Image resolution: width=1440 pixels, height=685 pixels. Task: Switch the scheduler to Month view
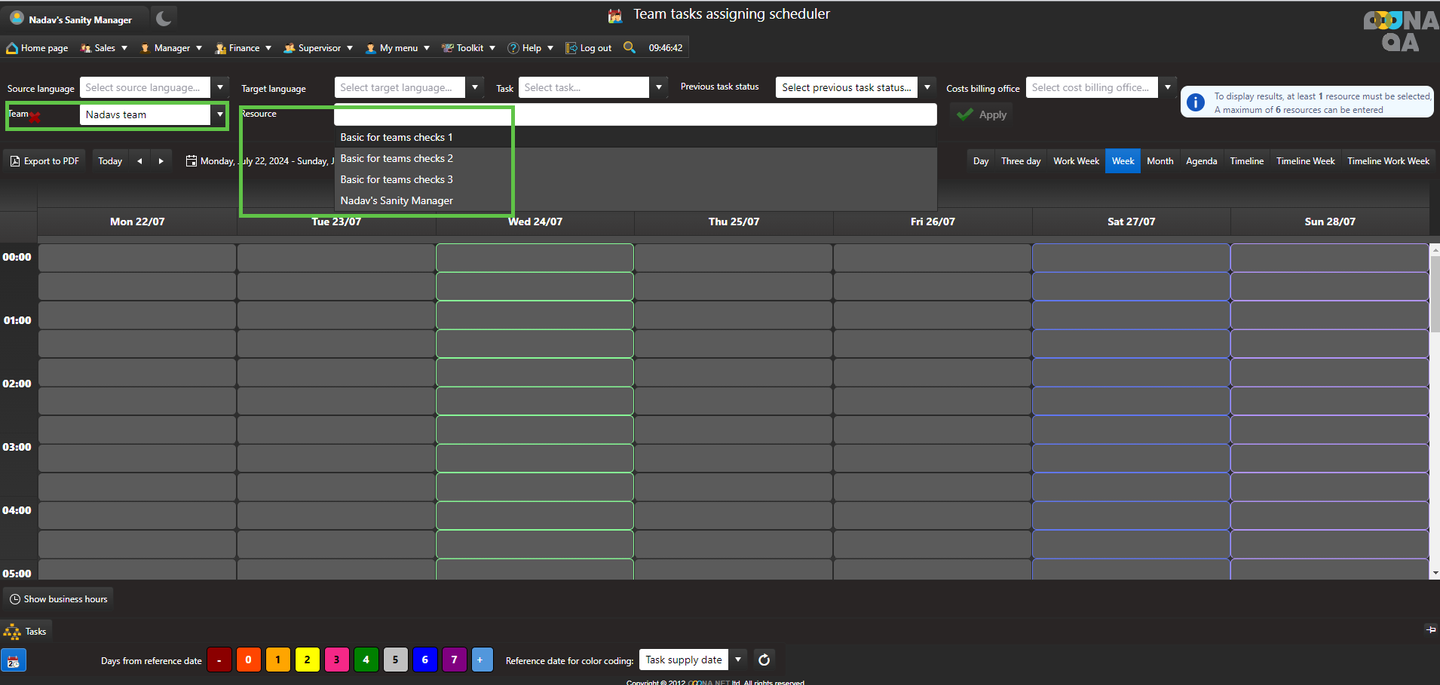pos(1160,161)
